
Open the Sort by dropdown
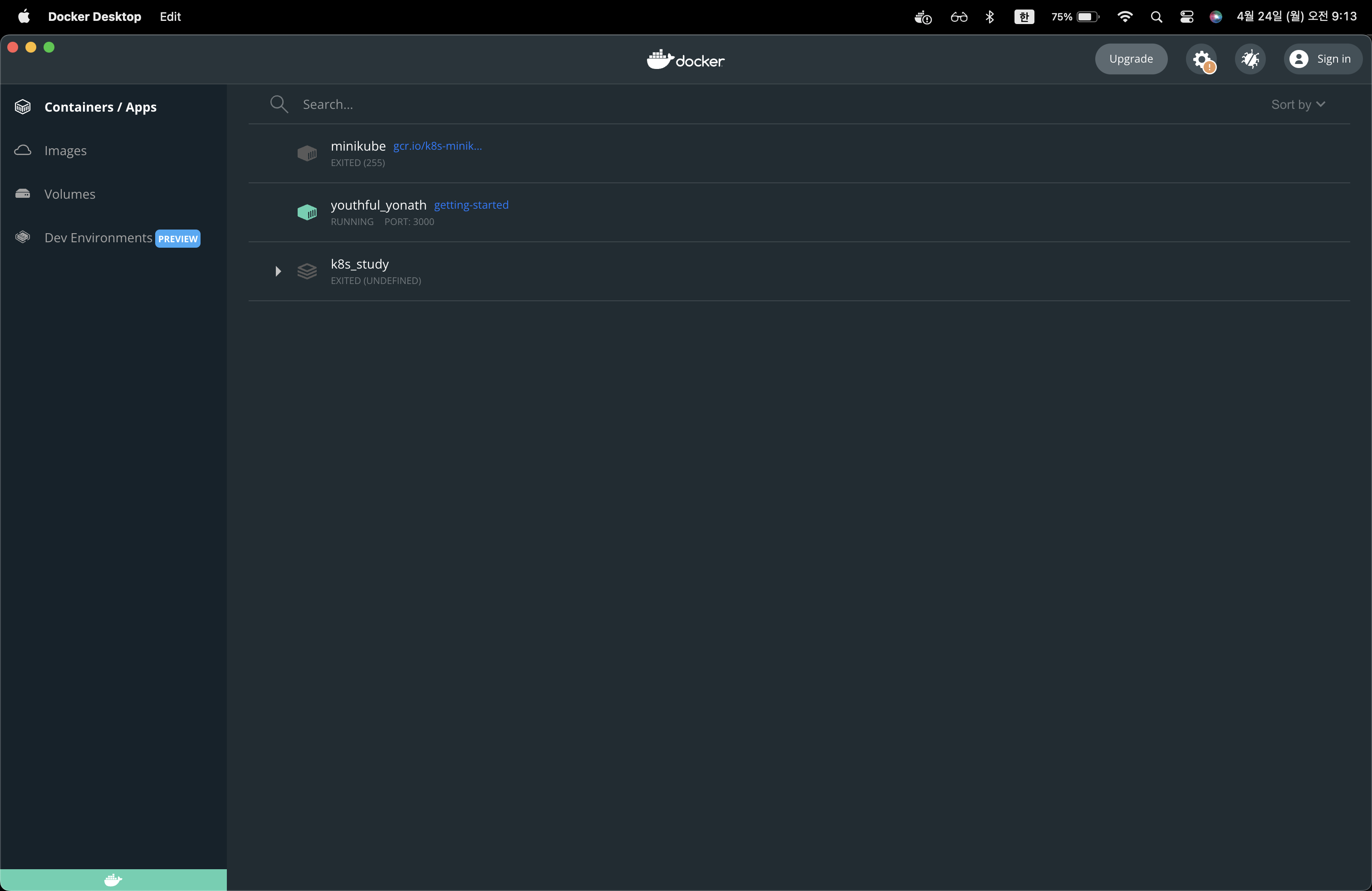[1298, 104]
